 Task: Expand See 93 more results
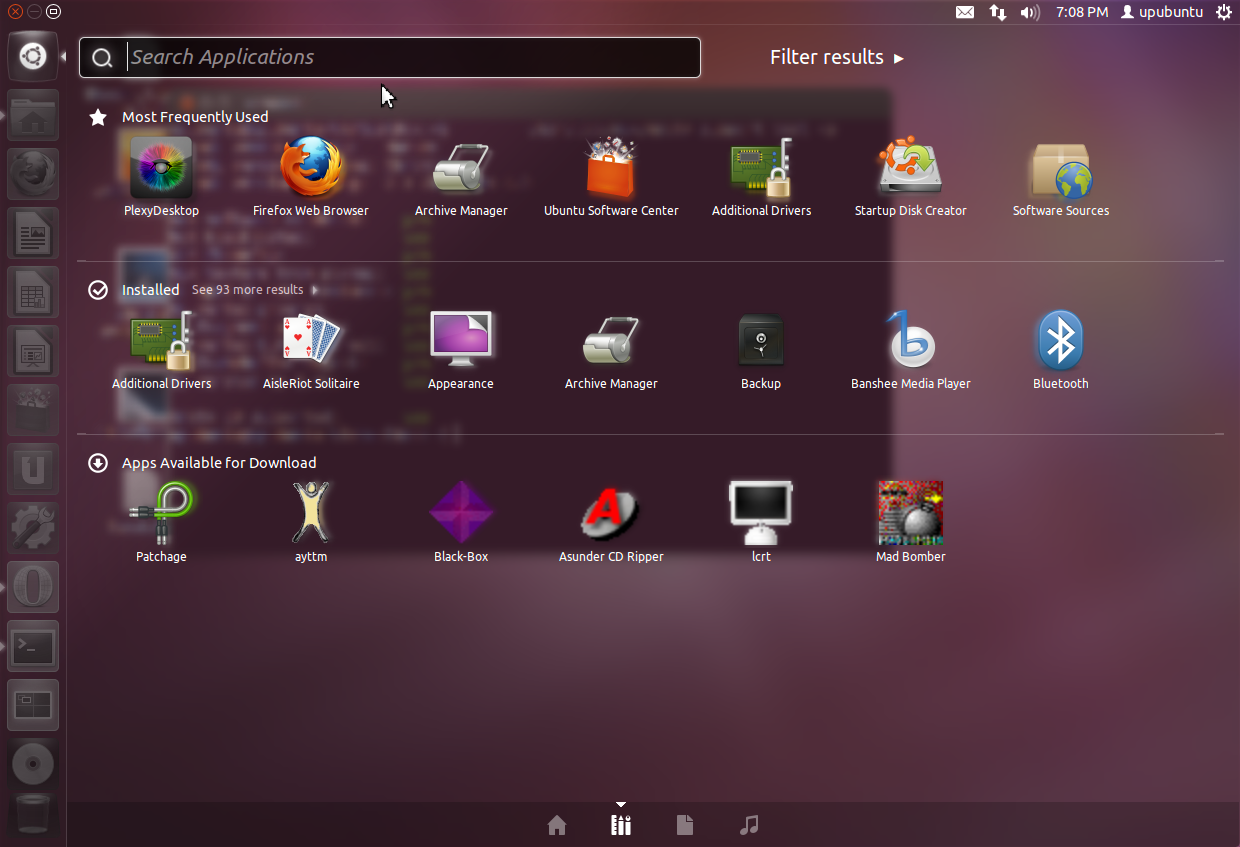coord(254,290)
